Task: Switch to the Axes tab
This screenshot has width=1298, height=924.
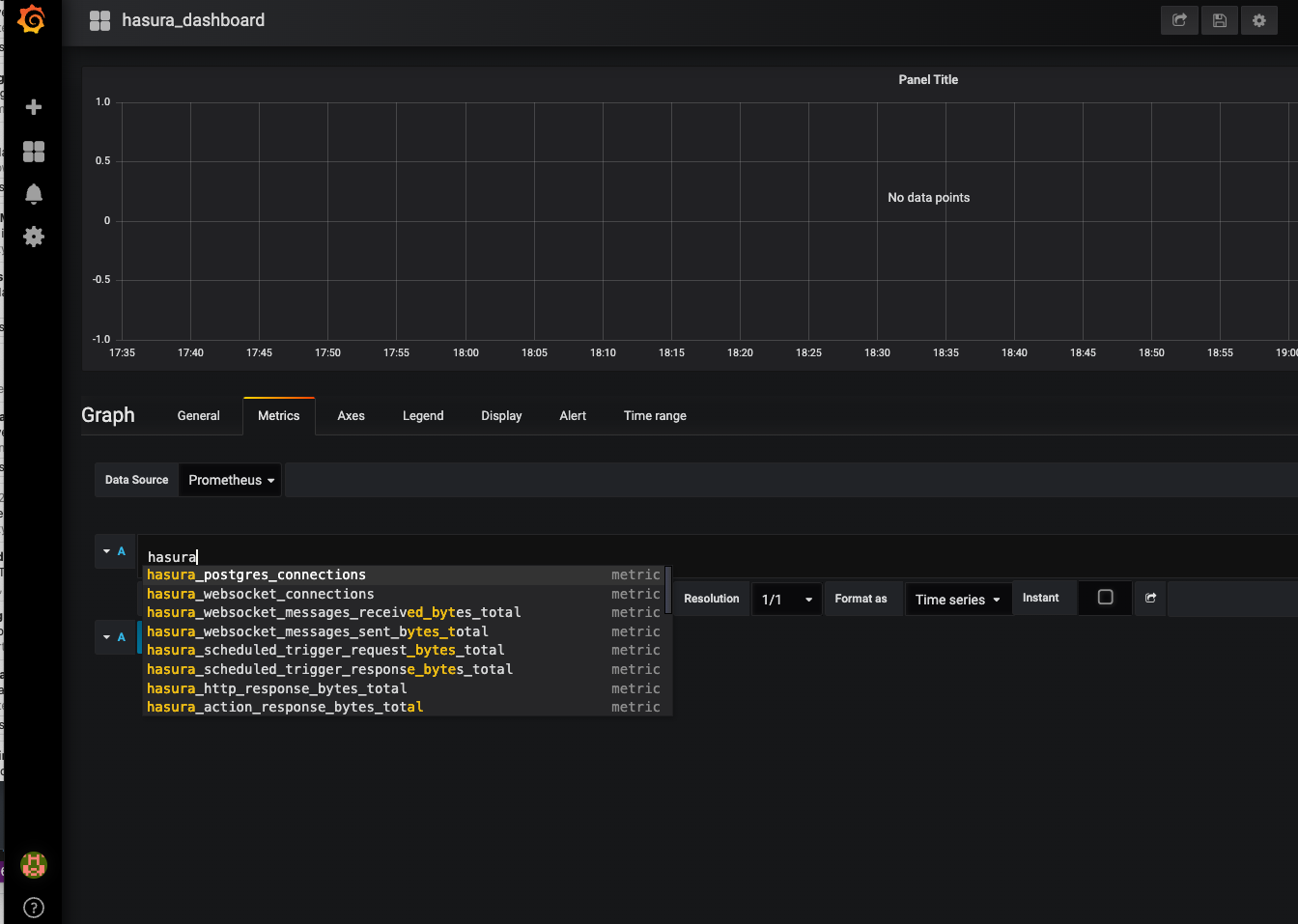Action: (351, 415)
